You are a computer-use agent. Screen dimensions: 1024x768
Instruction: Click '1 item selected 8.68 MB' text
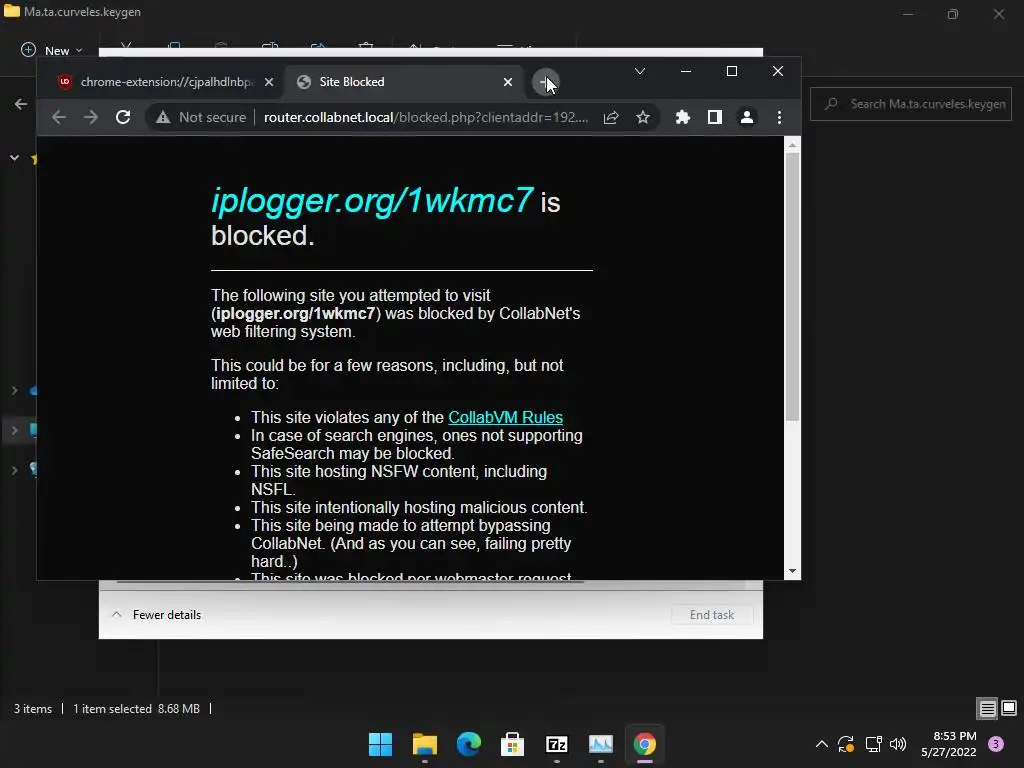tap(136, 709)
